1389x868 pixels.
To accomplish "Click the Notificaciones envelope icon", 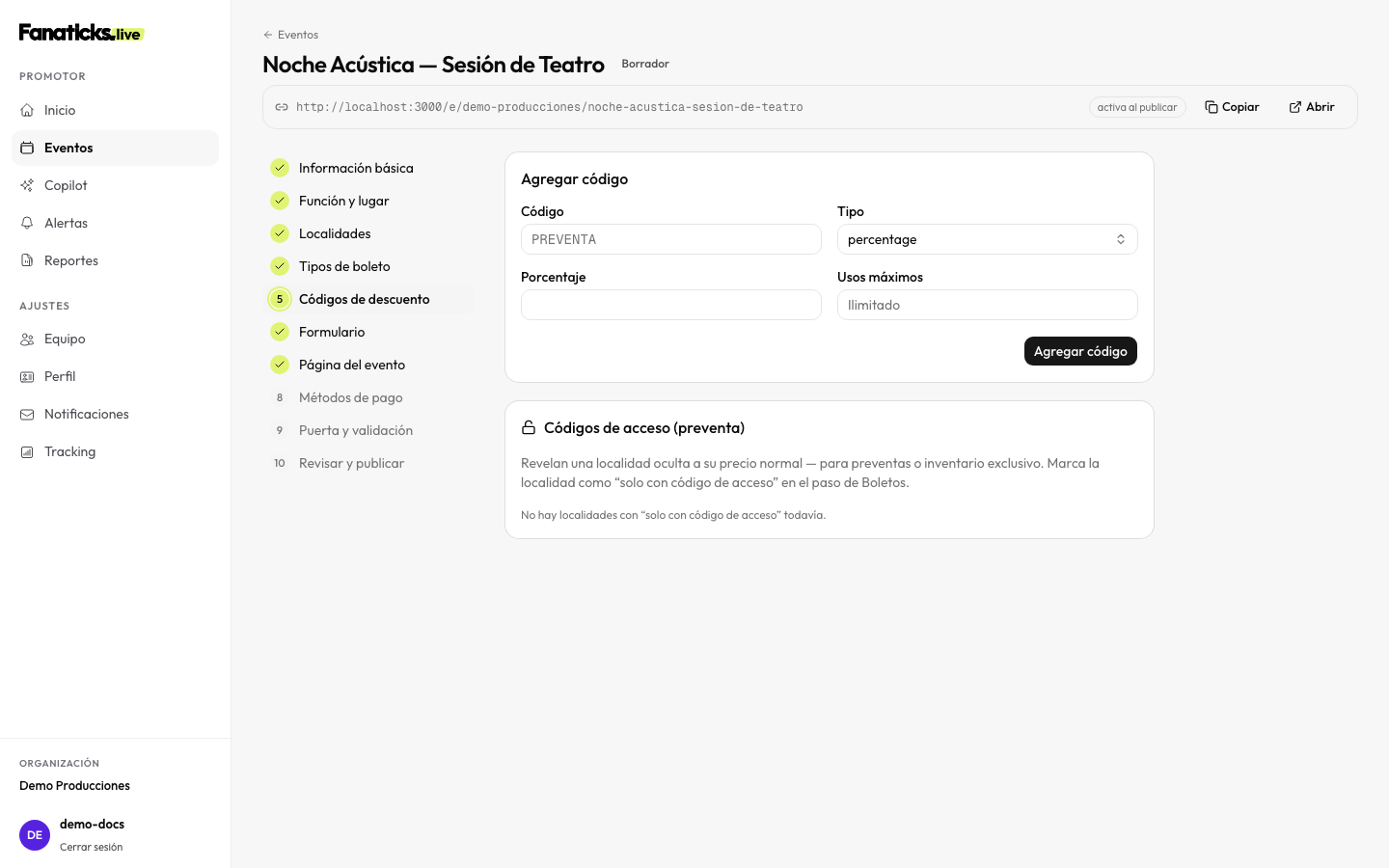I will tap(27, 414).
